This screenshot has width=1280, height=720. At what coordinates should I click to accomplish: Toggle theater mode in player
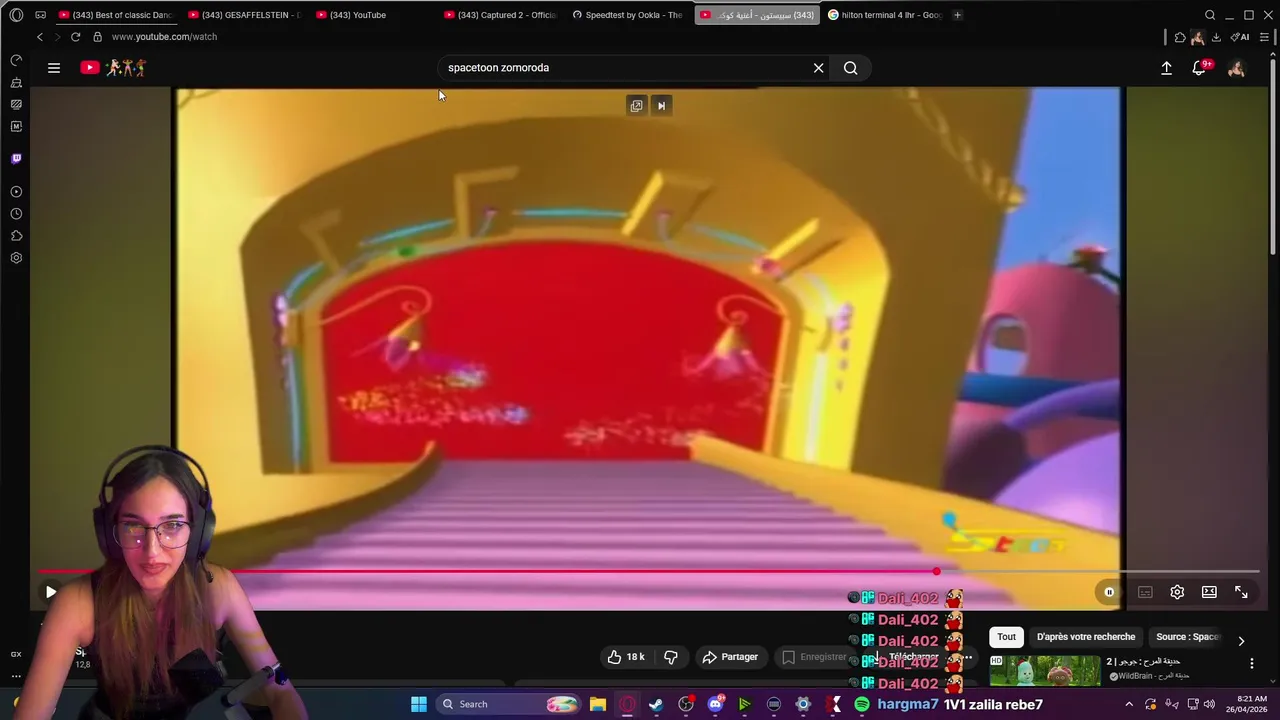(1209, 592)
